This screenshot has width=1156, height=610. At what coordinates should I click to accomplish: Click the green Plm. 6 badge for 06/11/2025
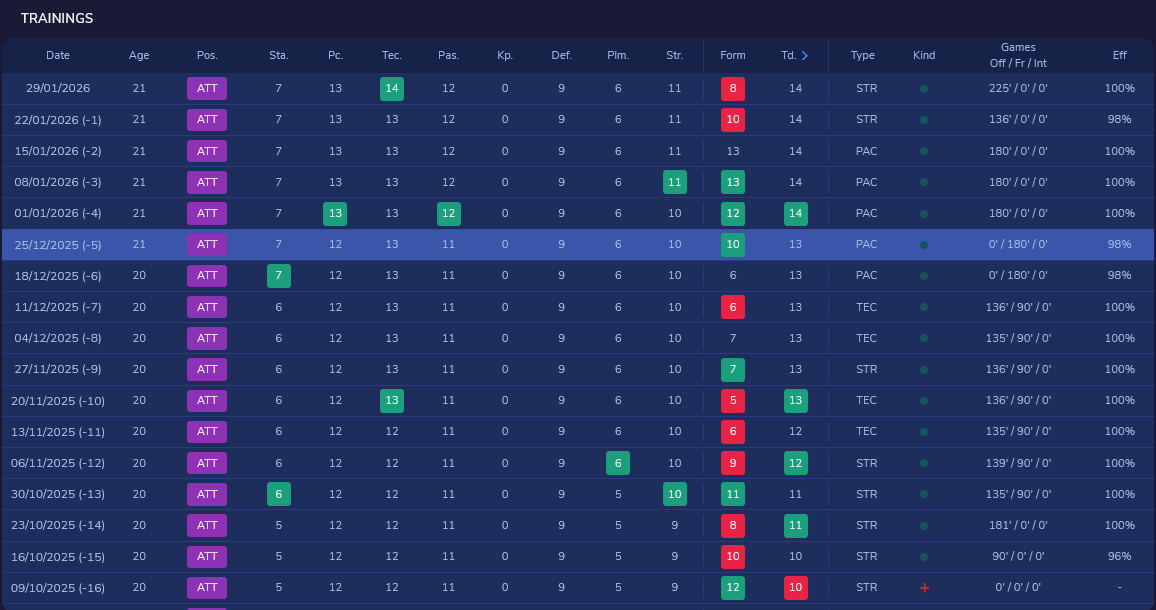coord(618,463)
